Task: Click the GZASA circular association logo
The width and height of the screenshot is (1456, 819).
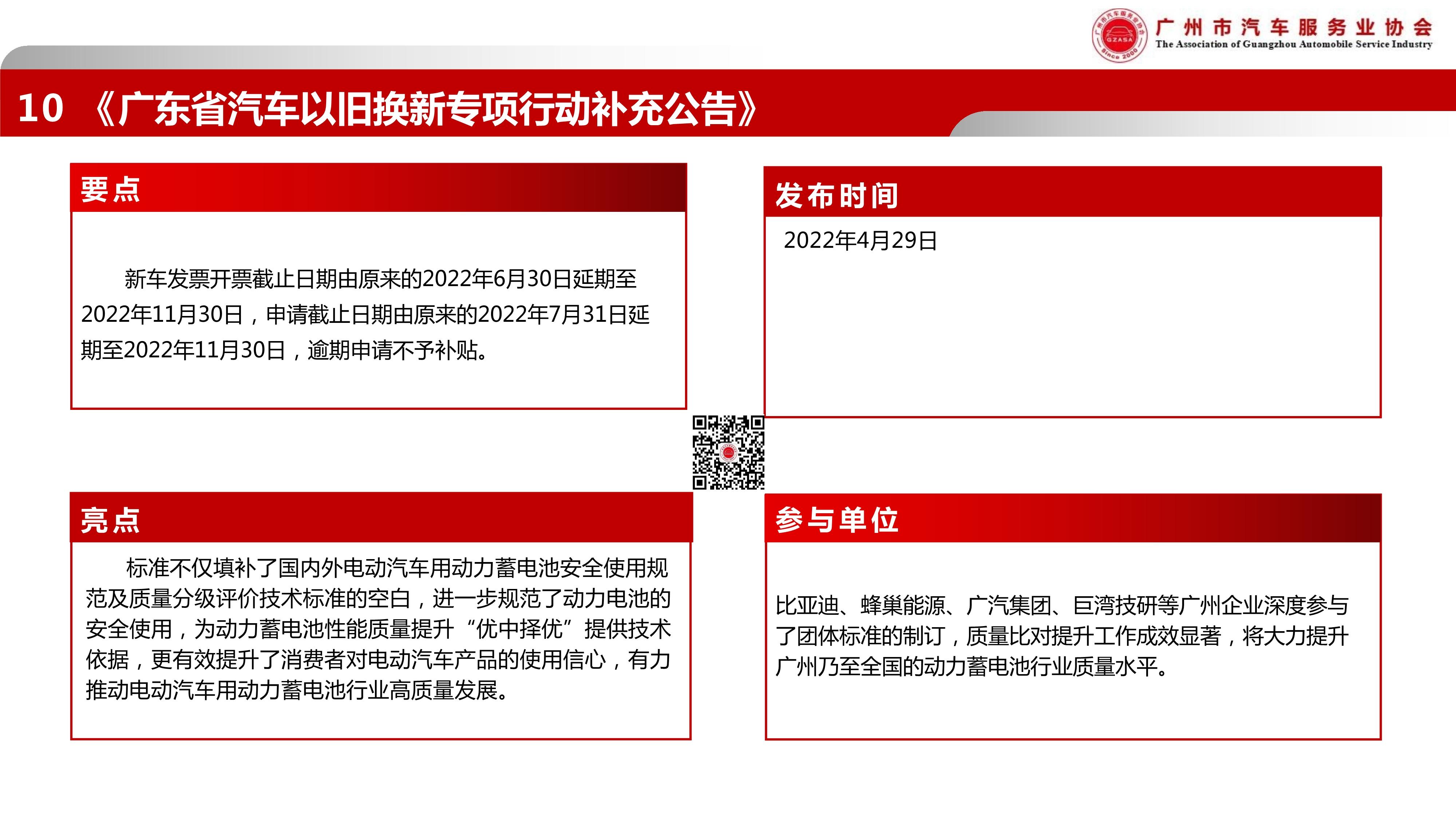Action: click(1119, 35)
